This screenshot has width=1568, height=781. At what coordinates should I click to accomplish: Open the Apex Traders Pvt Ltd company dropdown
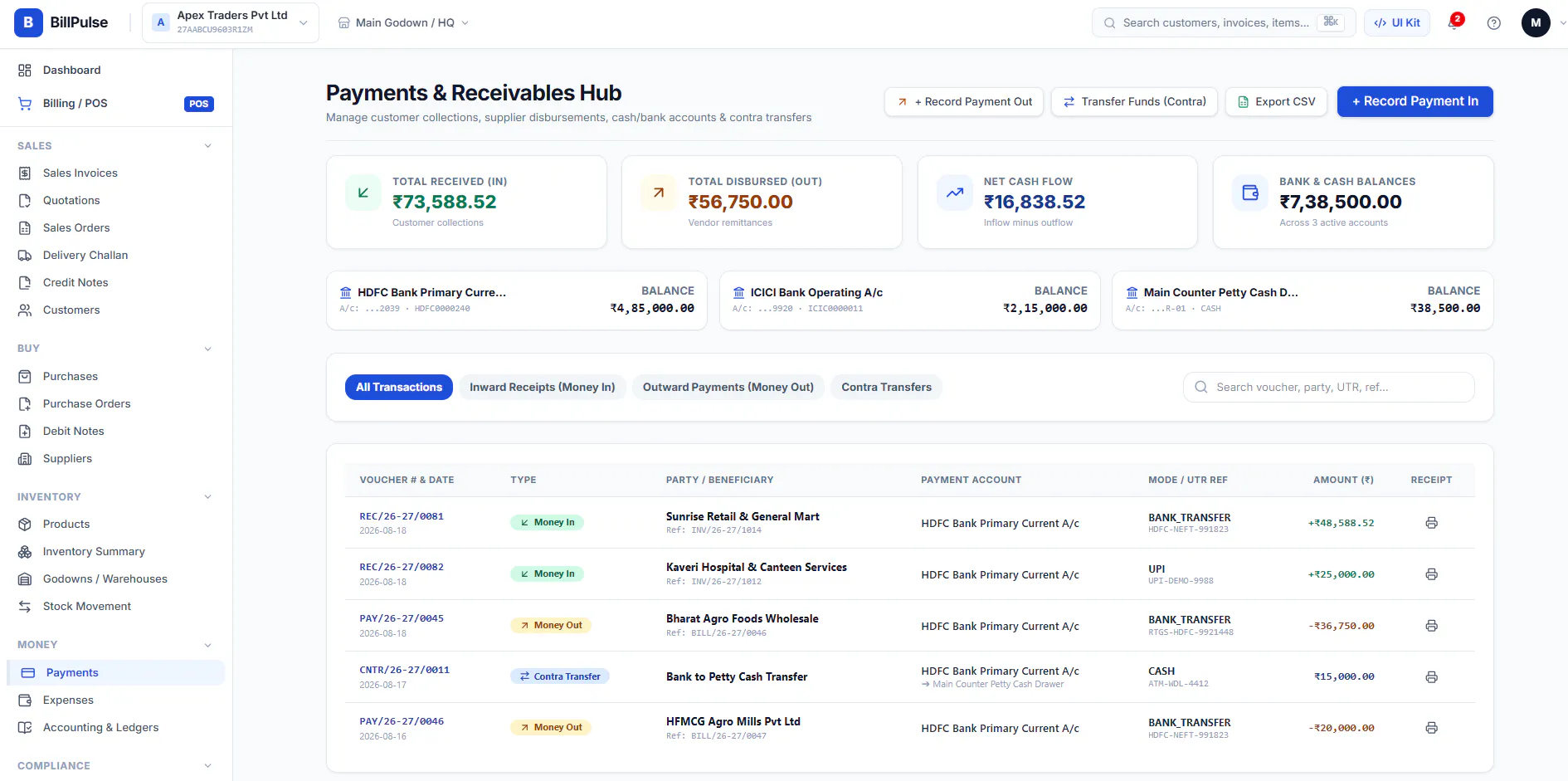click(231, 22)
